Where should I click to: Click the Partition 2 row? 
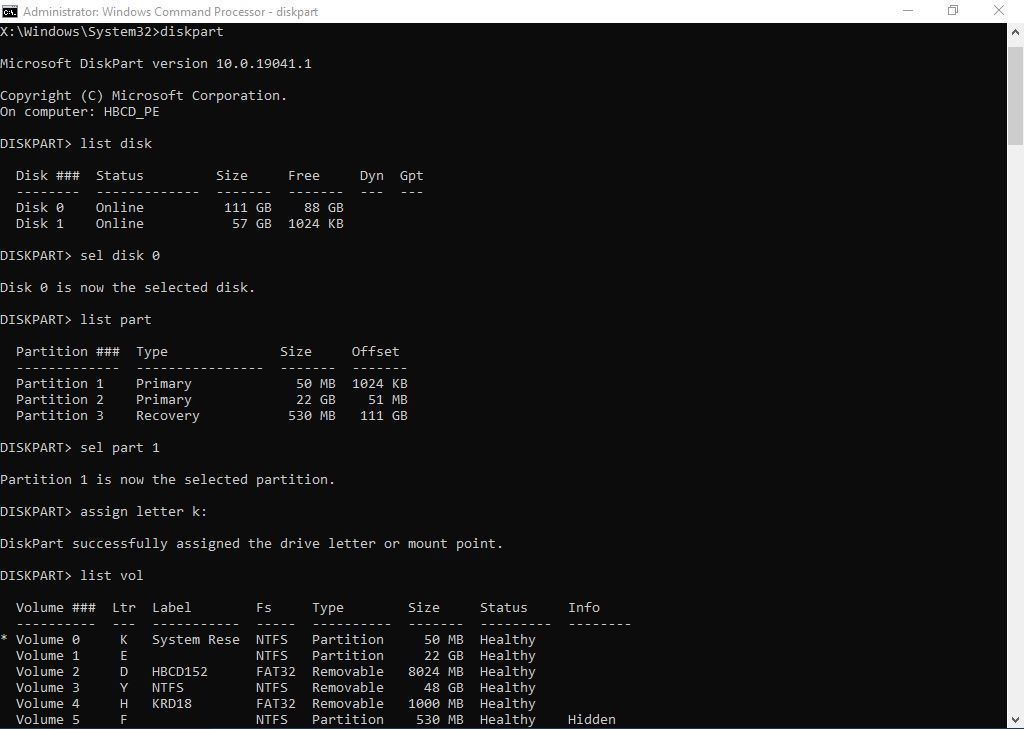pos(211,400)
